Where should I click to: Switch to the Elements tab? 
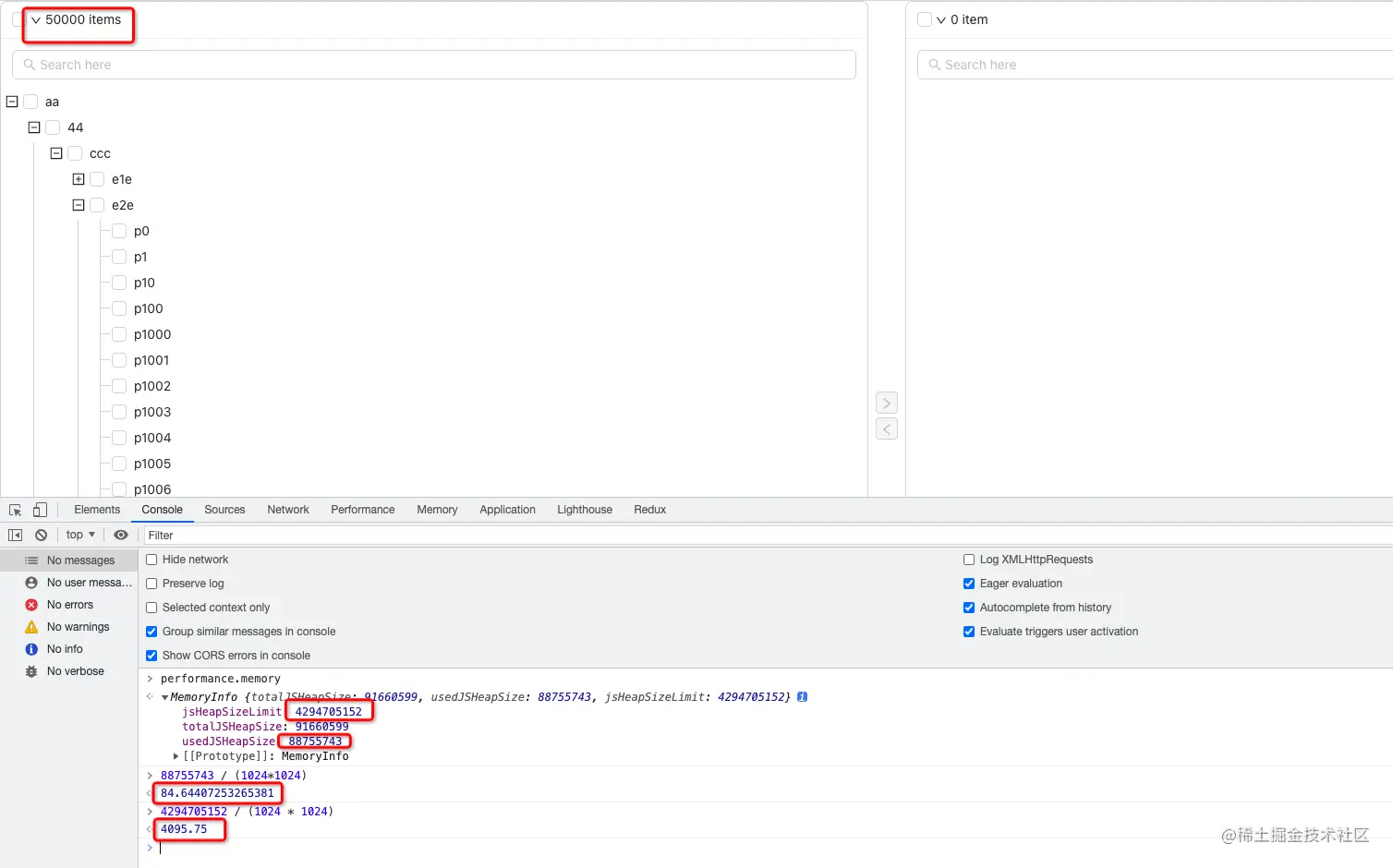[x=97, y=510]
